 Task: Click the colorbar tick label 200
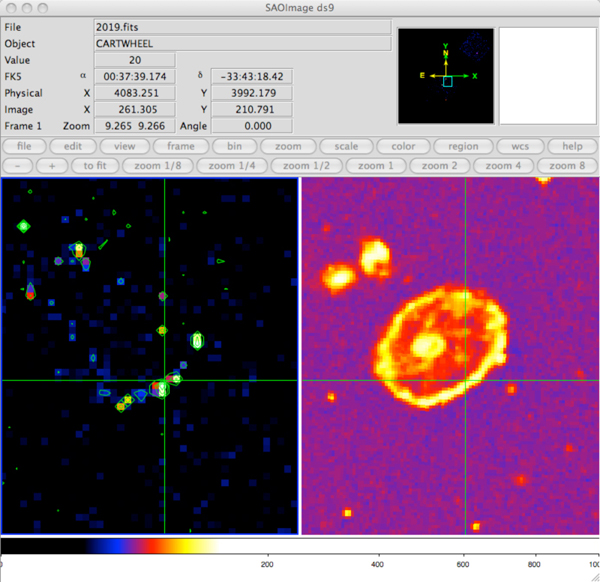click(267, 564)
